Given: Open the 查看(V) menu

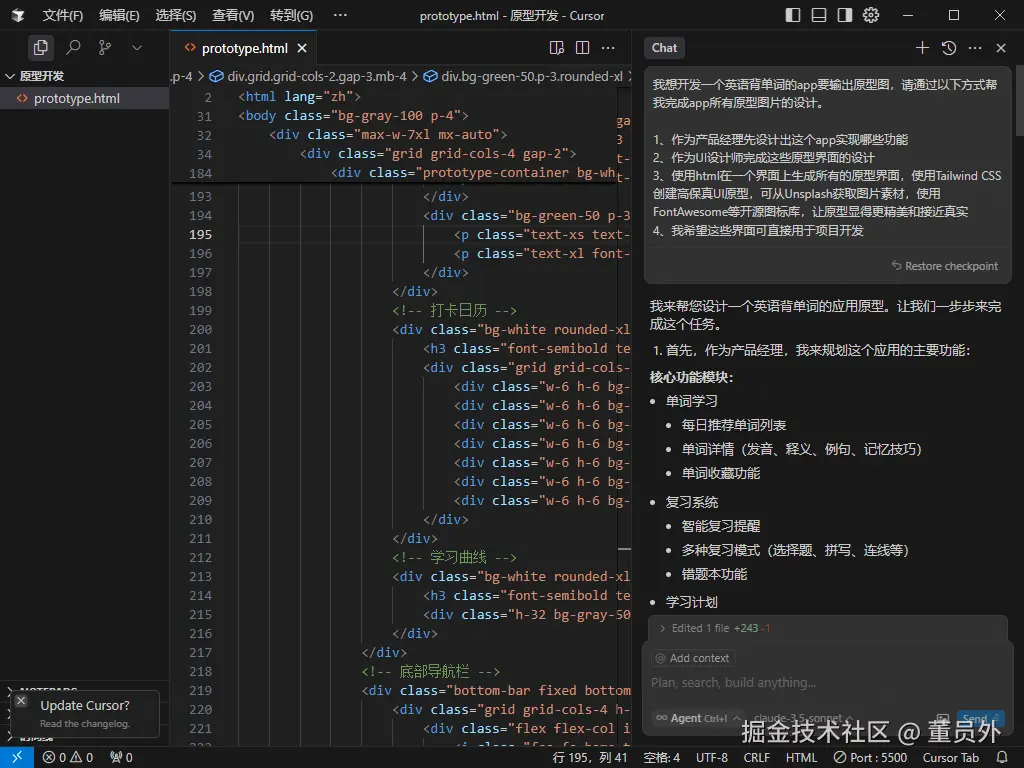Looking at the screenshot, I should (233, 15).
